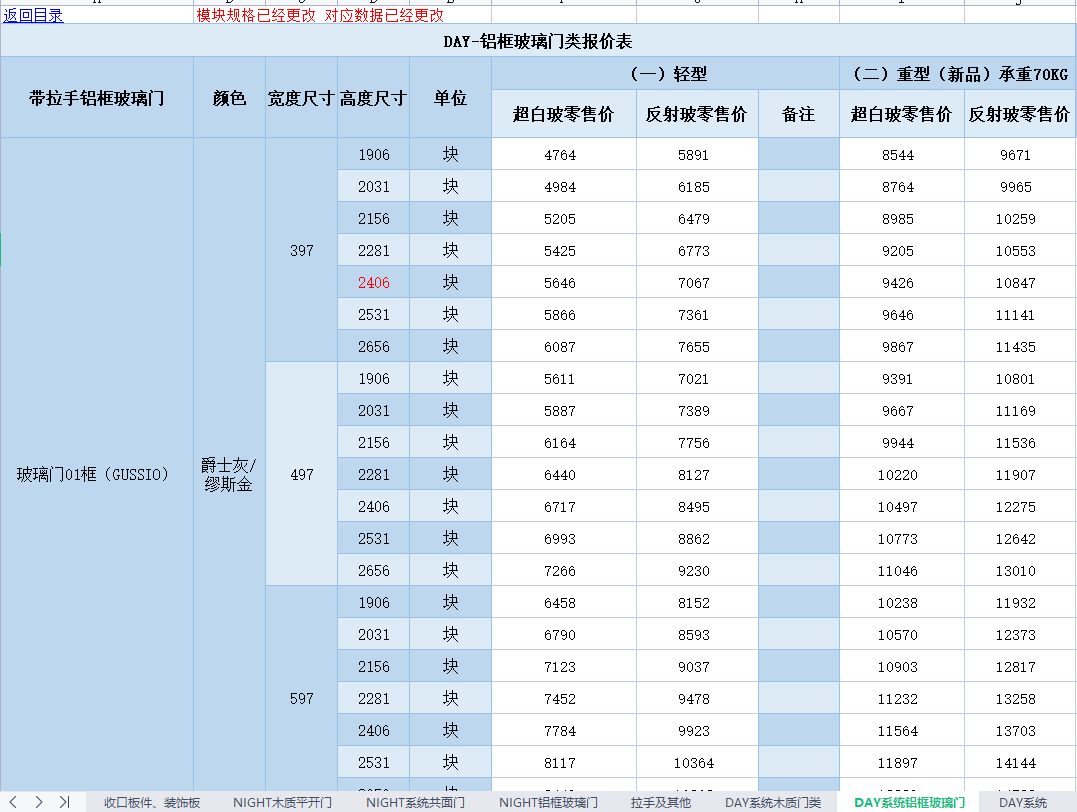Go to the 拉手及其他 sheet tab
1077x812 pixels.
[x=661, y=802]
